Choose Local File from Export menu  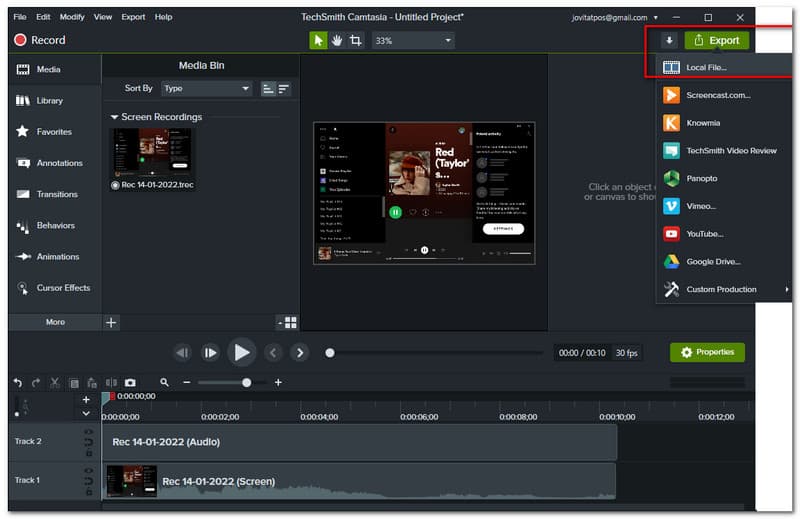706,67
